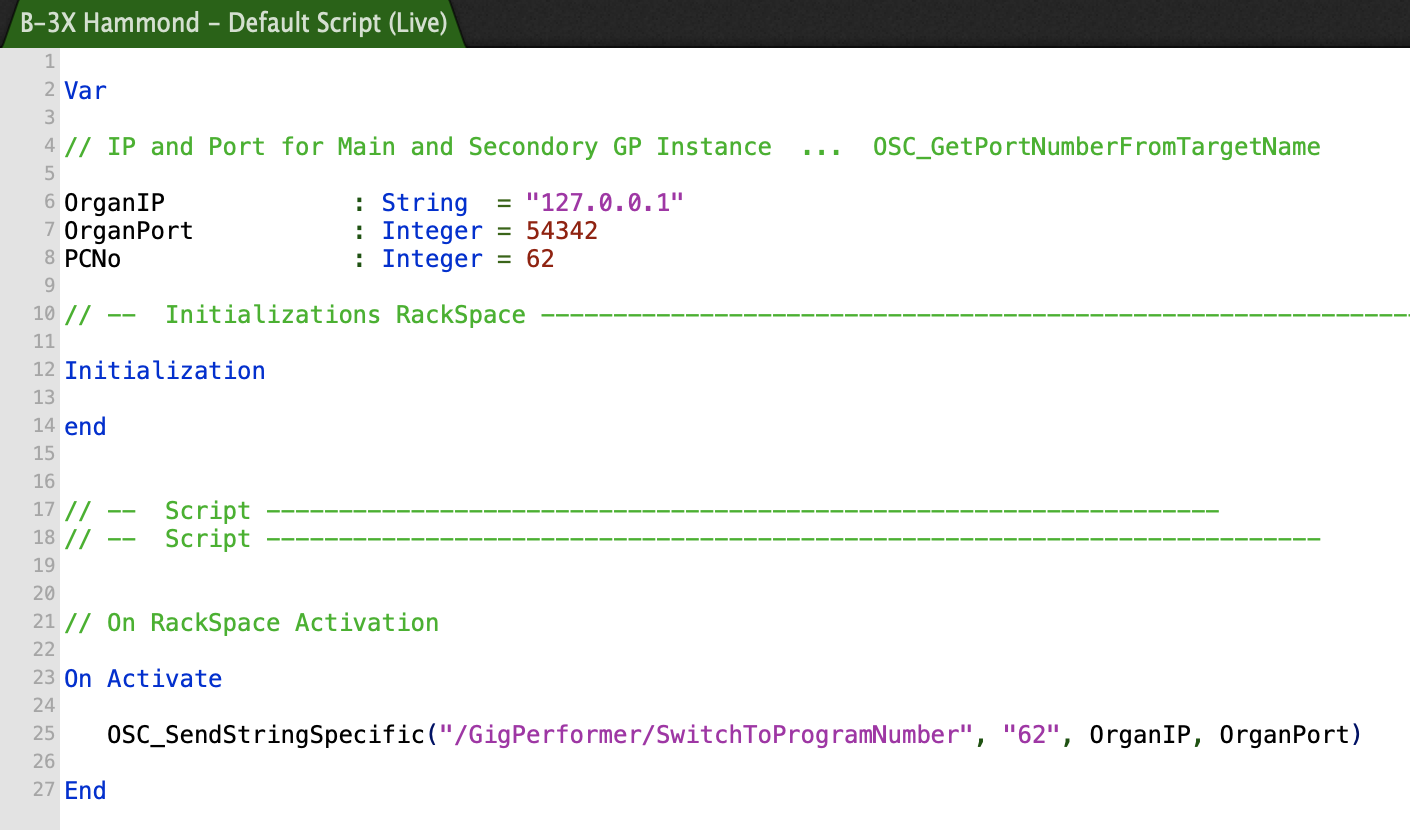
Task: Click the On Activate statement
Action: pos(143,679)
